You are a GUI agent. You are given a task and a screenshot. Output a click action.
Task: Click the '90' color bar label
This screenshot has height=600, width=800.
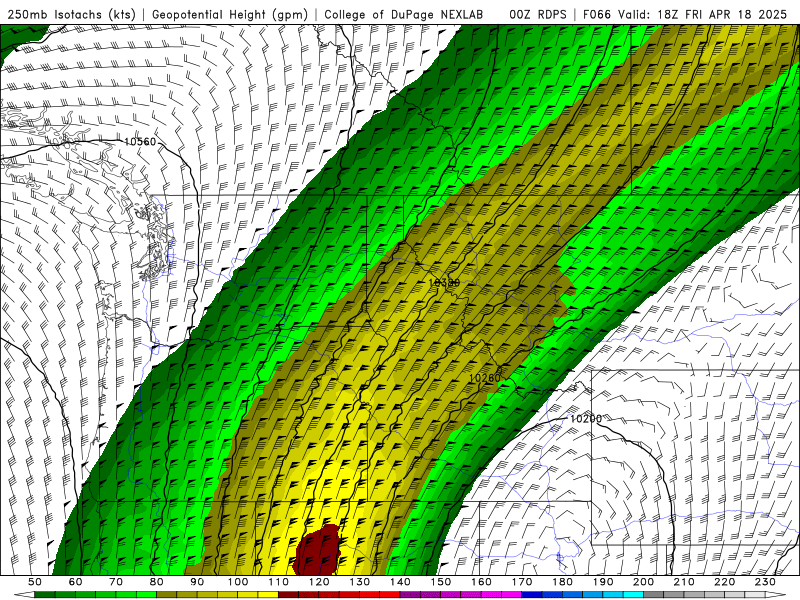[197, 582]
